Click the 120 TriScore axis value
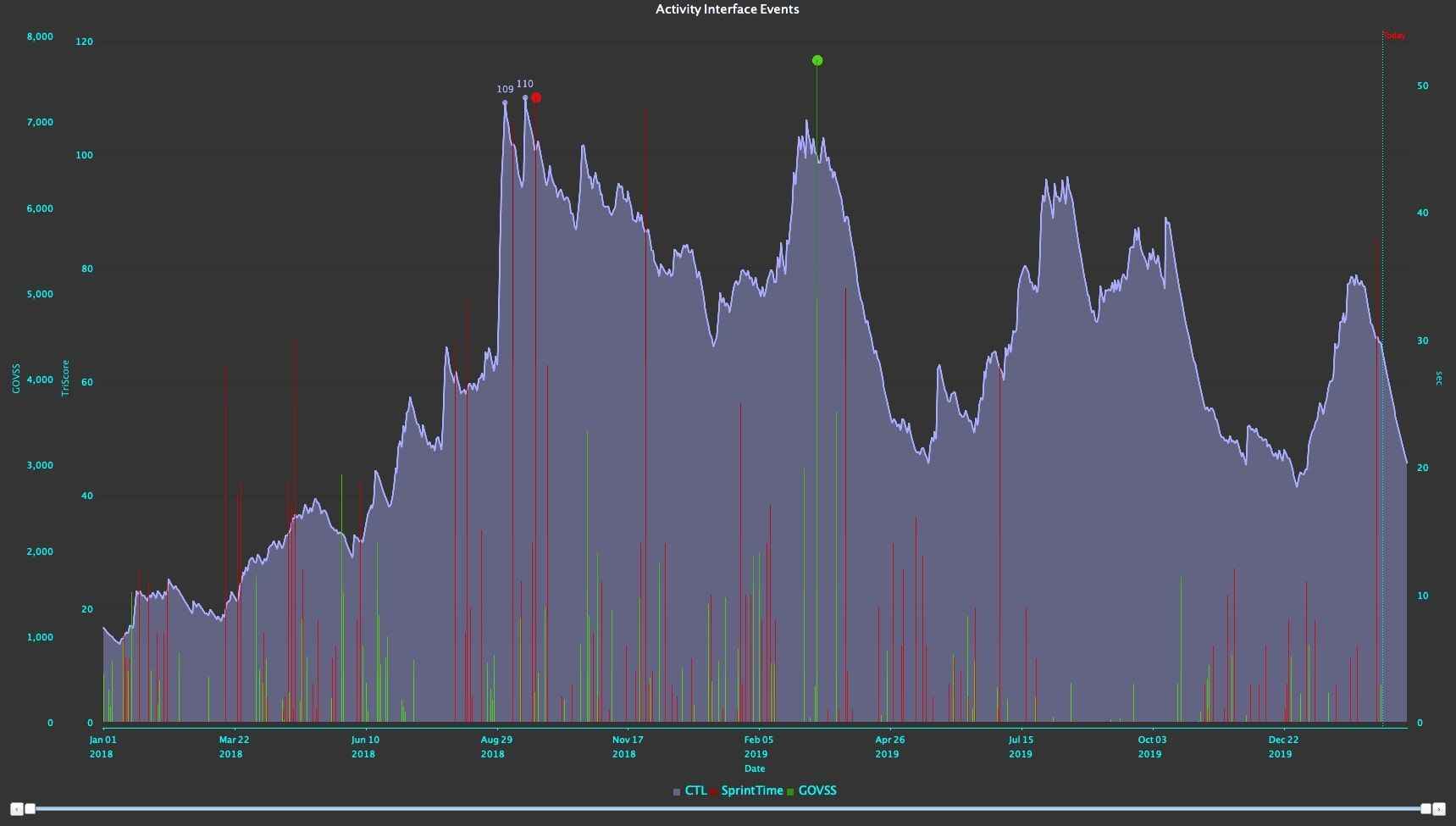 [x=84, y=42]
